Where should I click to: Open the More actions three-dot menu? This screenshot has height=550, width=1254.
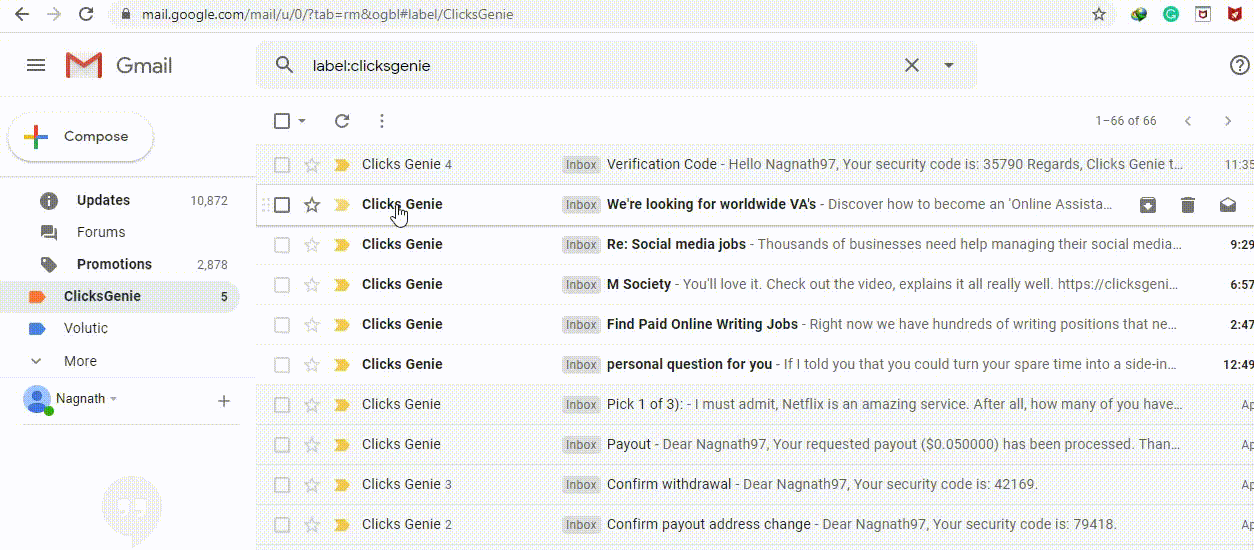click(382, 121)
